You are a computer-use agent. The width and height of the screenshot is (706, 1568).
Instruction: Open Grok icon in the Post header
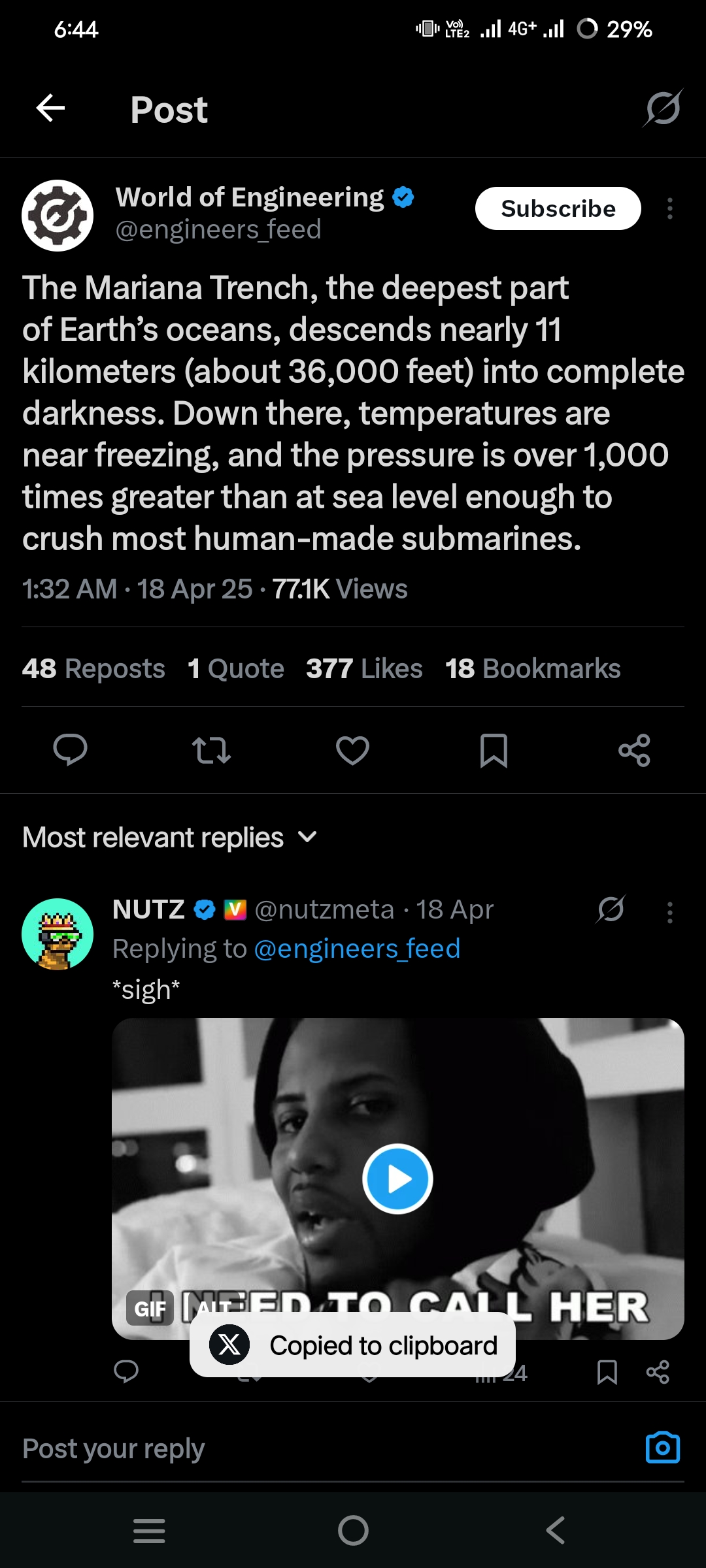coord(663,108)
